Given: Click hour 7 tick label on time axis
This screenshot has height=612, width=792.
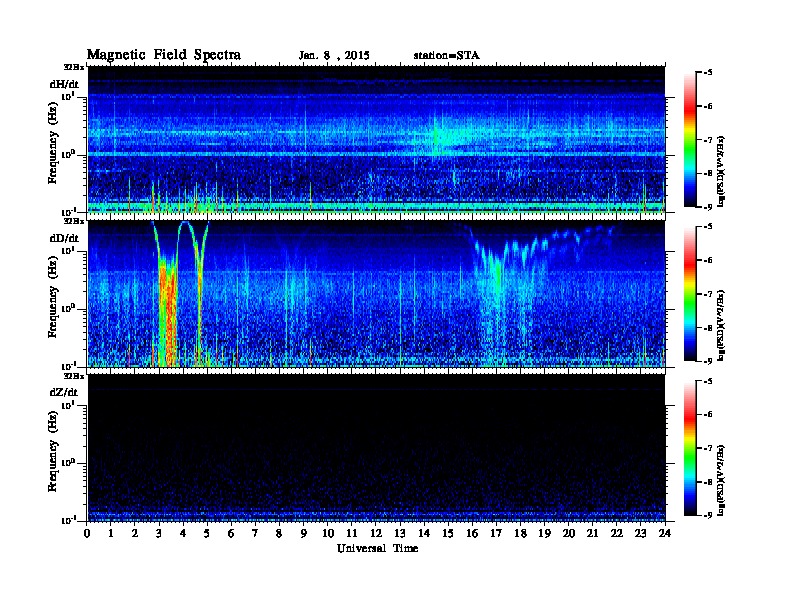Looking at the screenshot, I should (255, 533).
